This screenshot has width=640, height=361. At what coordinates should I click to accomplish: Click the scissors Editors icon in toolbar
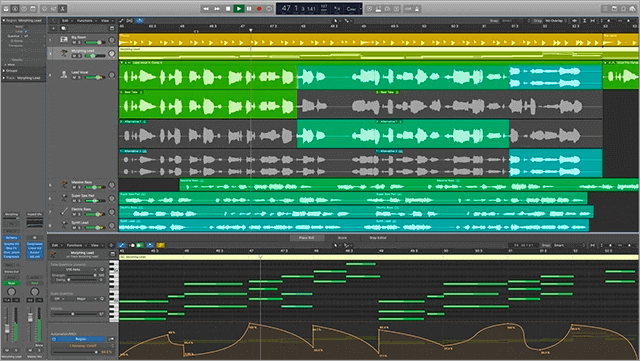tap(62, 9)
